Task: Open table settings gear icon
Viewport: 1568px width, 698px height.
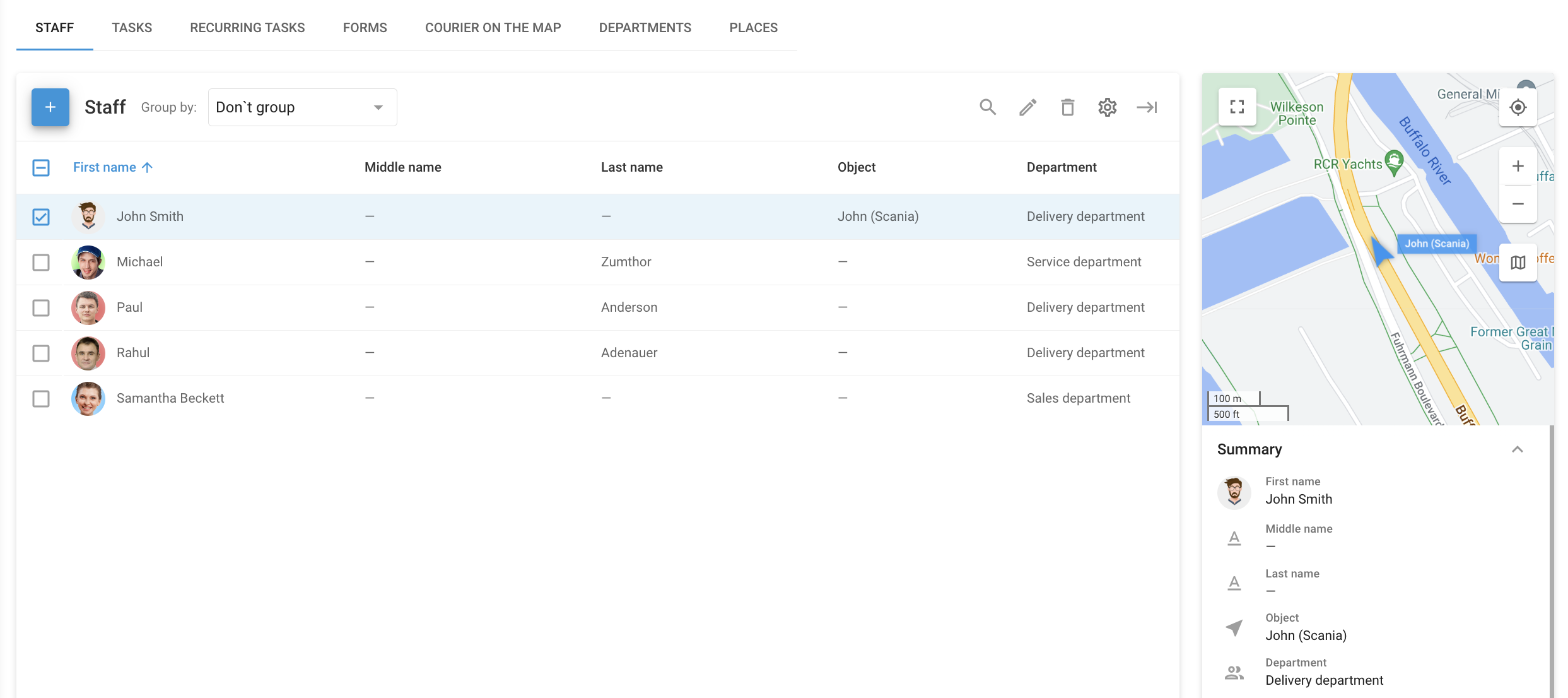Action: [x=1107, y=107]
